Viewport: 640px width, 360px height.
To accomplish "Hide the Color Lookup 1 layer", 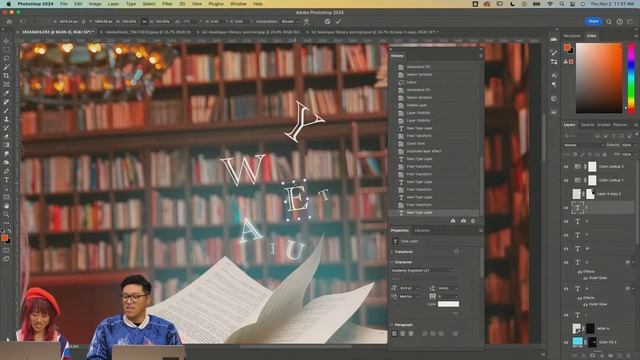I will tap(566, 180).
